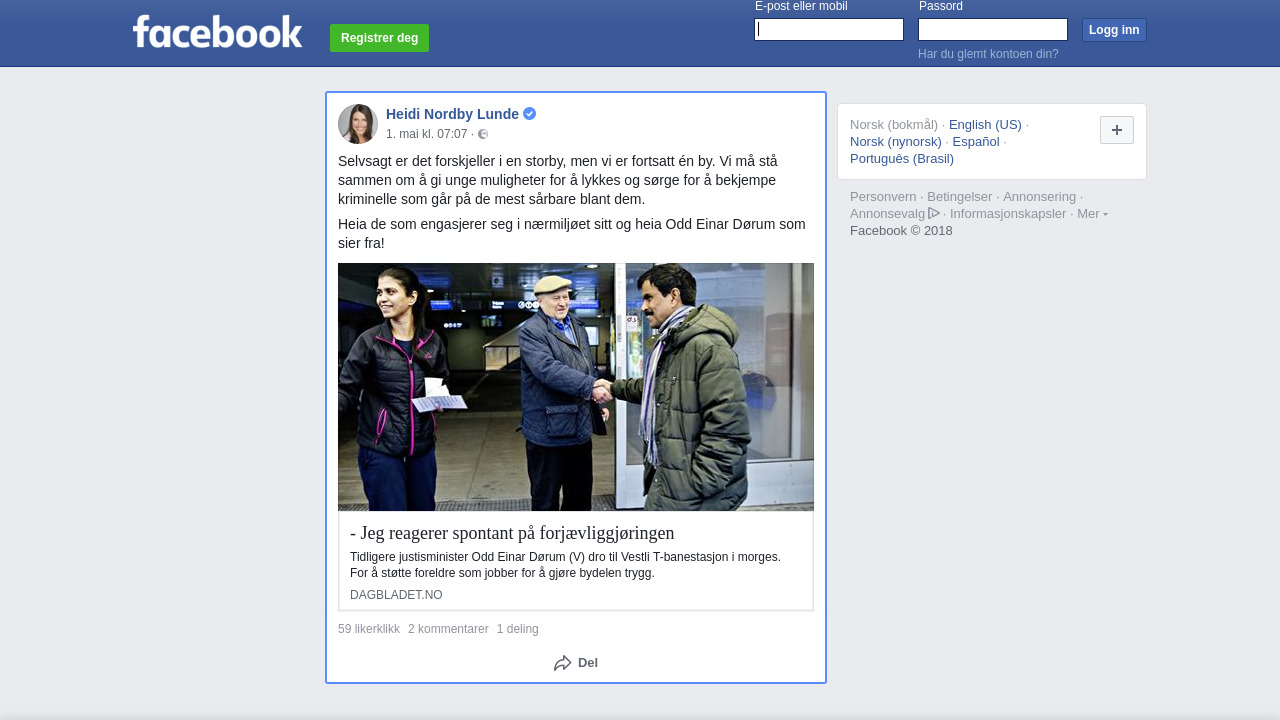This screenshot has height=720, width=1280.
Task: Open the 'Personvern' footer link
Action: [883, 197]
